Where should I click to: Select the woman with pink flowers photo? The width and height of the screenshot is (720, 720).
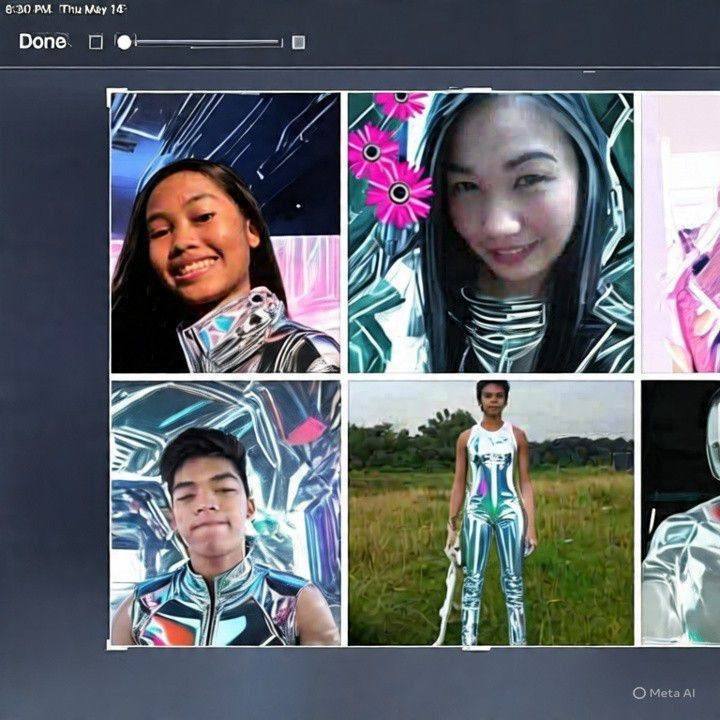491,233
